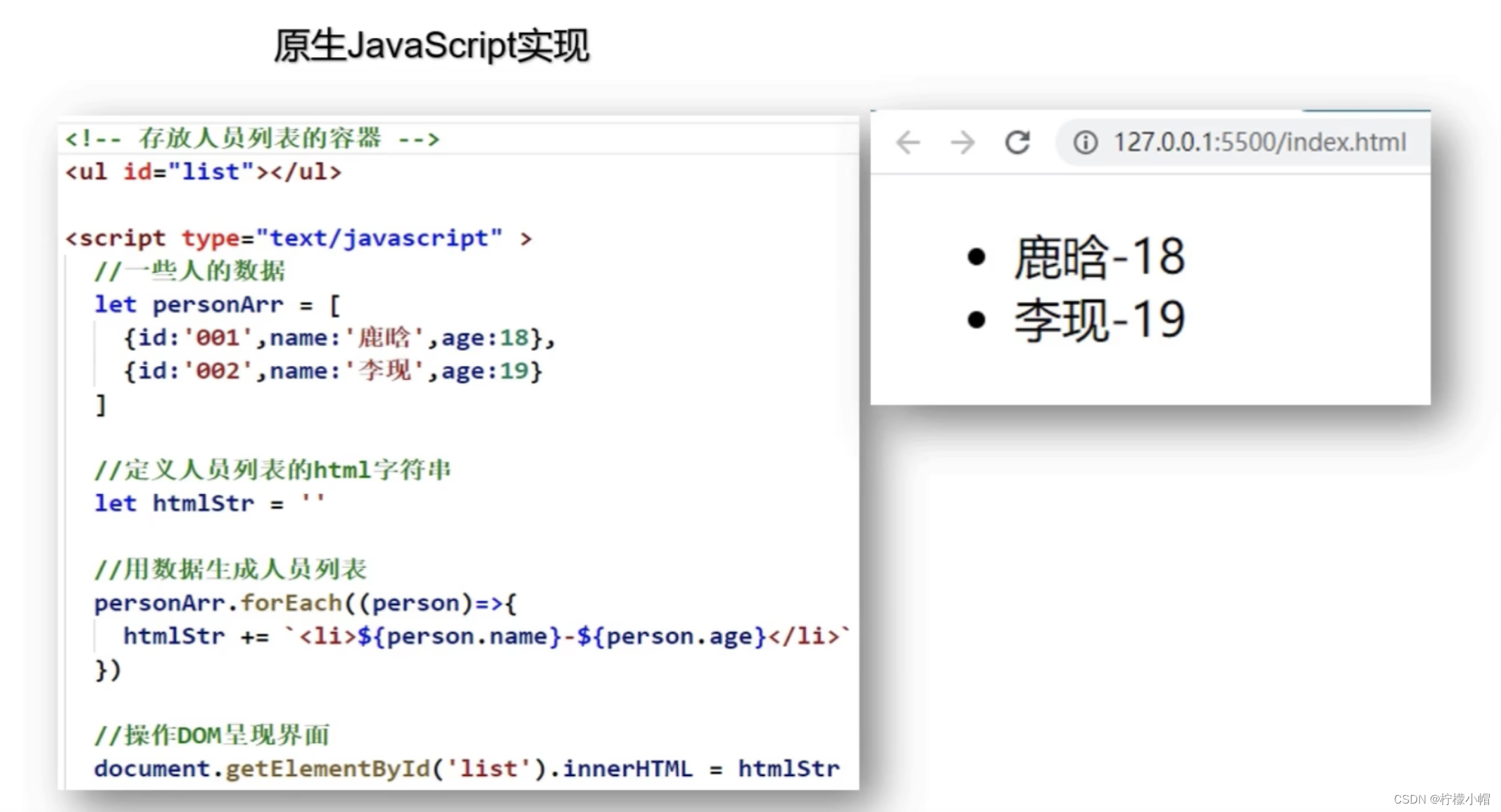Click the object line with id '001'
The height and width of the screenshot is (812, 1501).
tap(339, 338)
